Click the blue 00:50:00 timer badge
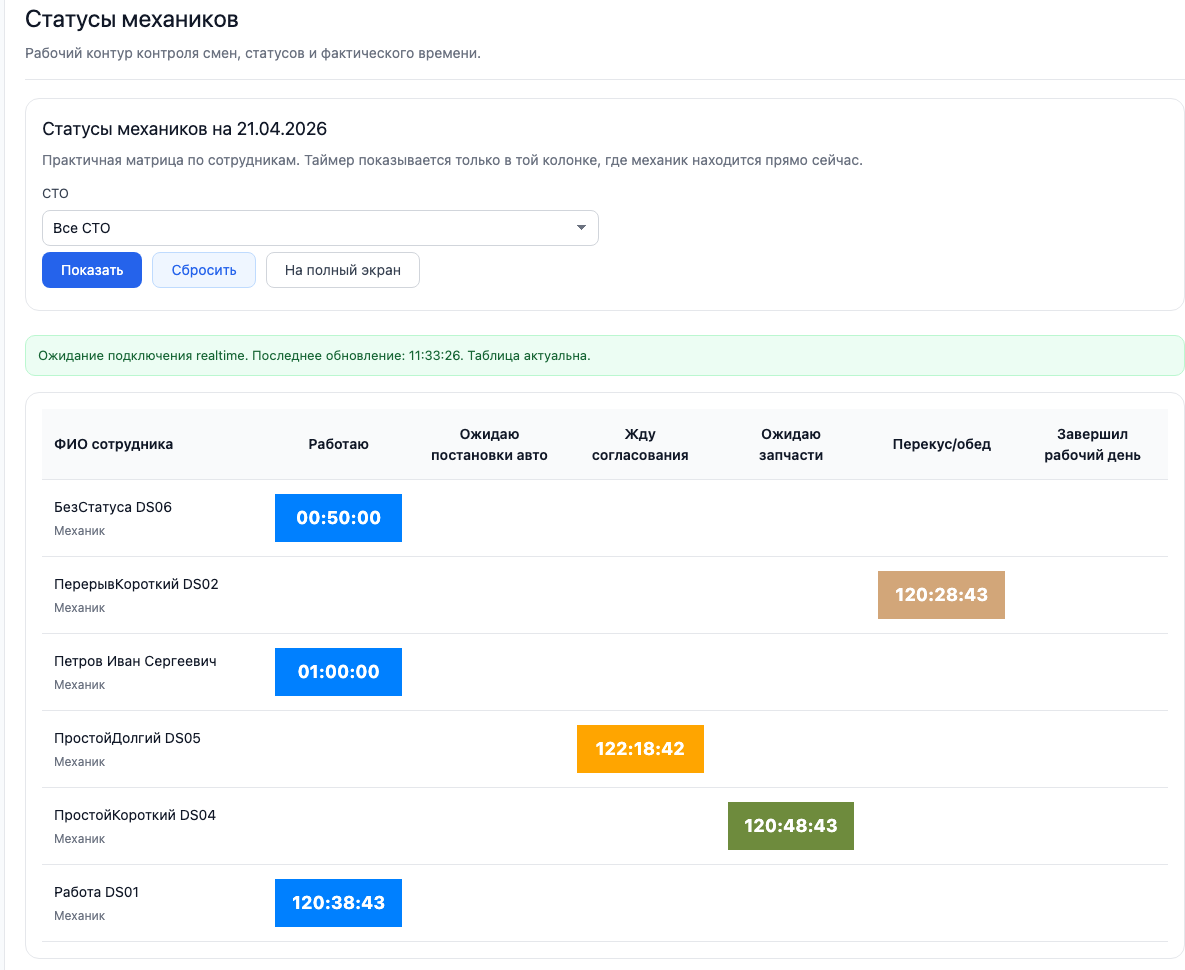The height and width of the screenshot is (970, 1185). coord(338,518)
